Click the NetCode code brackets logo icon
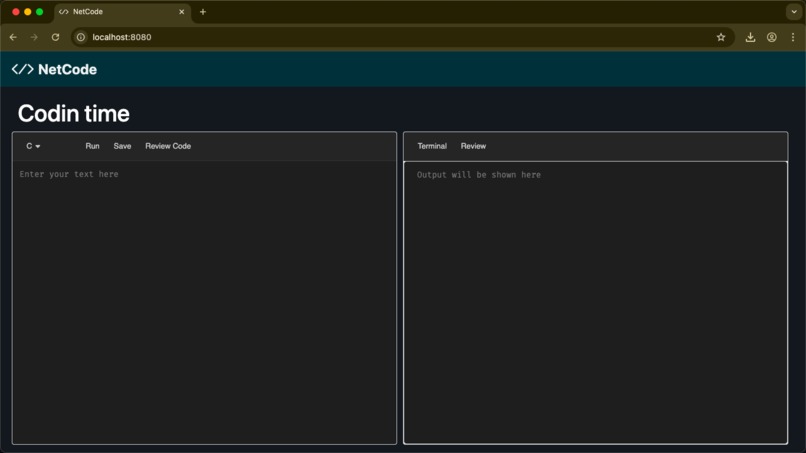Screen dimensions: 806x453 (x=23, y=69)
